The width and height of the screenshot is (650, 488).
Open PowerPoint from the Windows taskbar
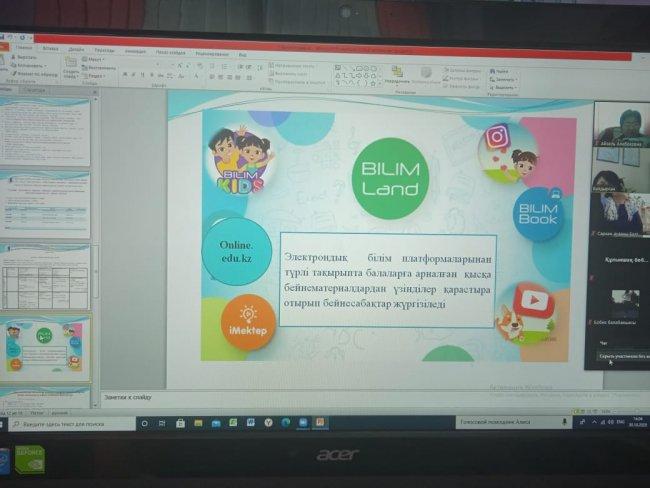point(320,423)
